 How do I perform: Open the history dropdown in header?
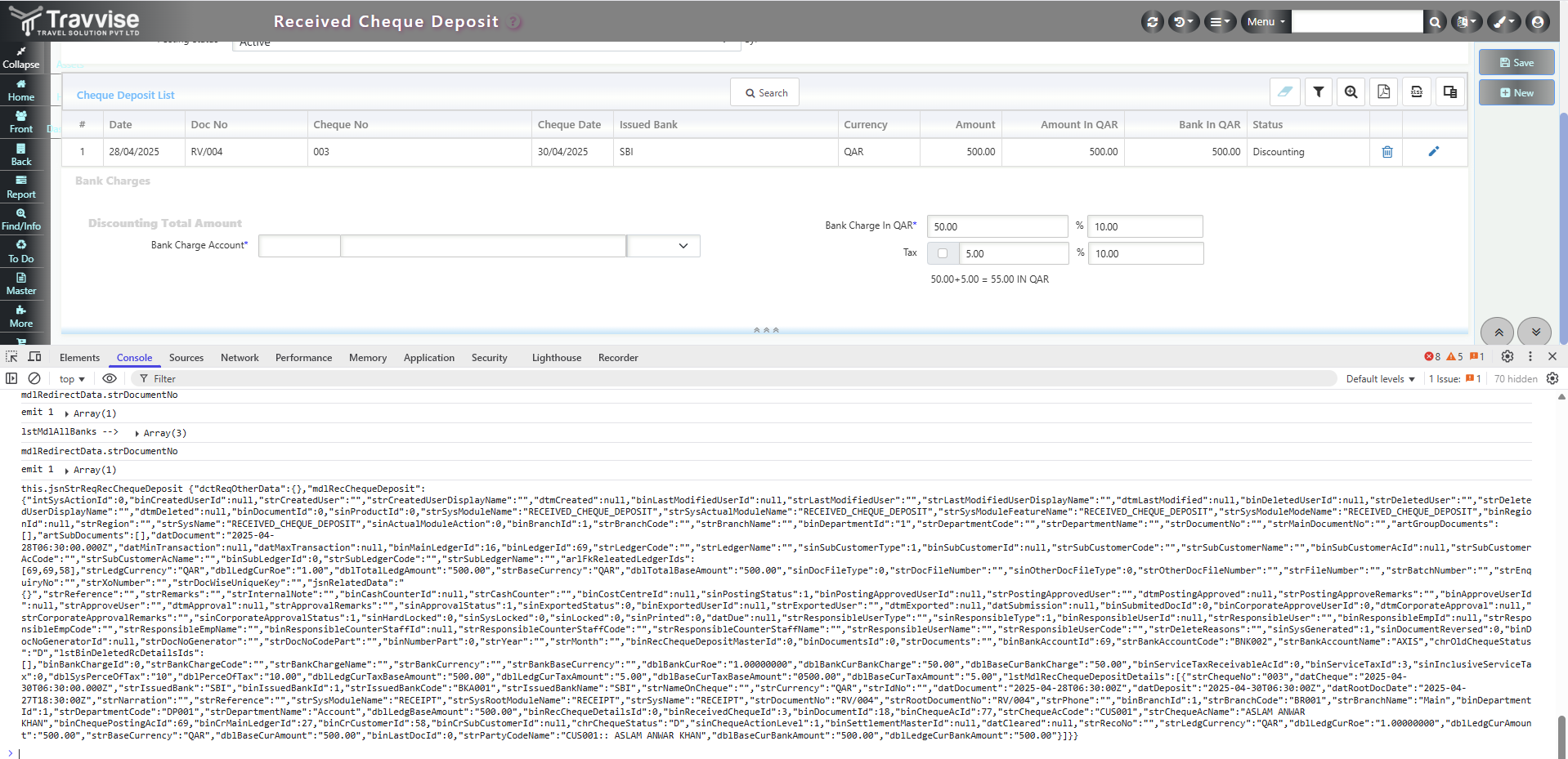tap(1183, 22)
